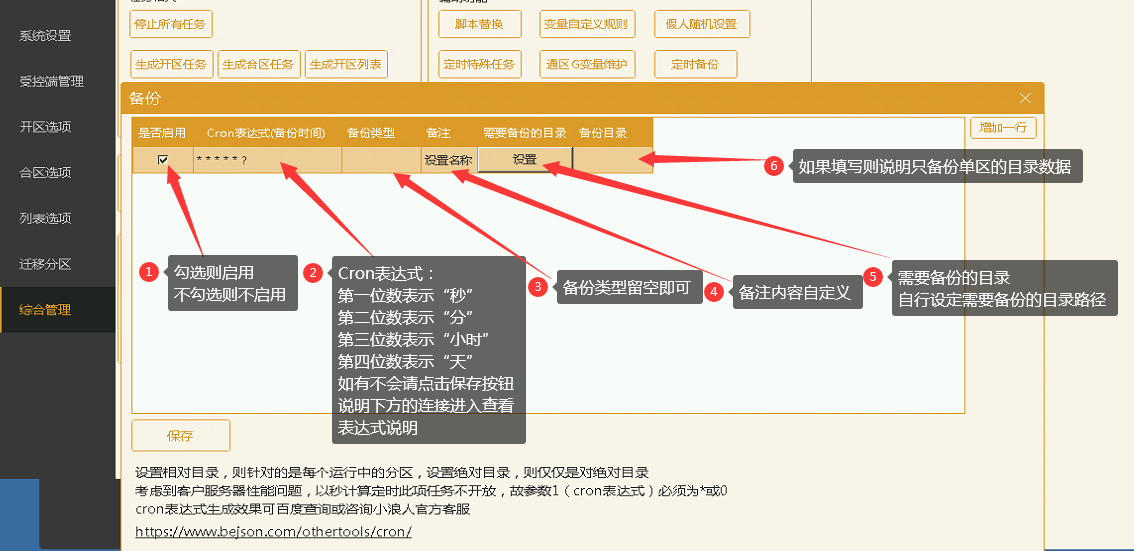Click 增加一行 to add a row
Screen dimensions: 1134x551
1003,128
